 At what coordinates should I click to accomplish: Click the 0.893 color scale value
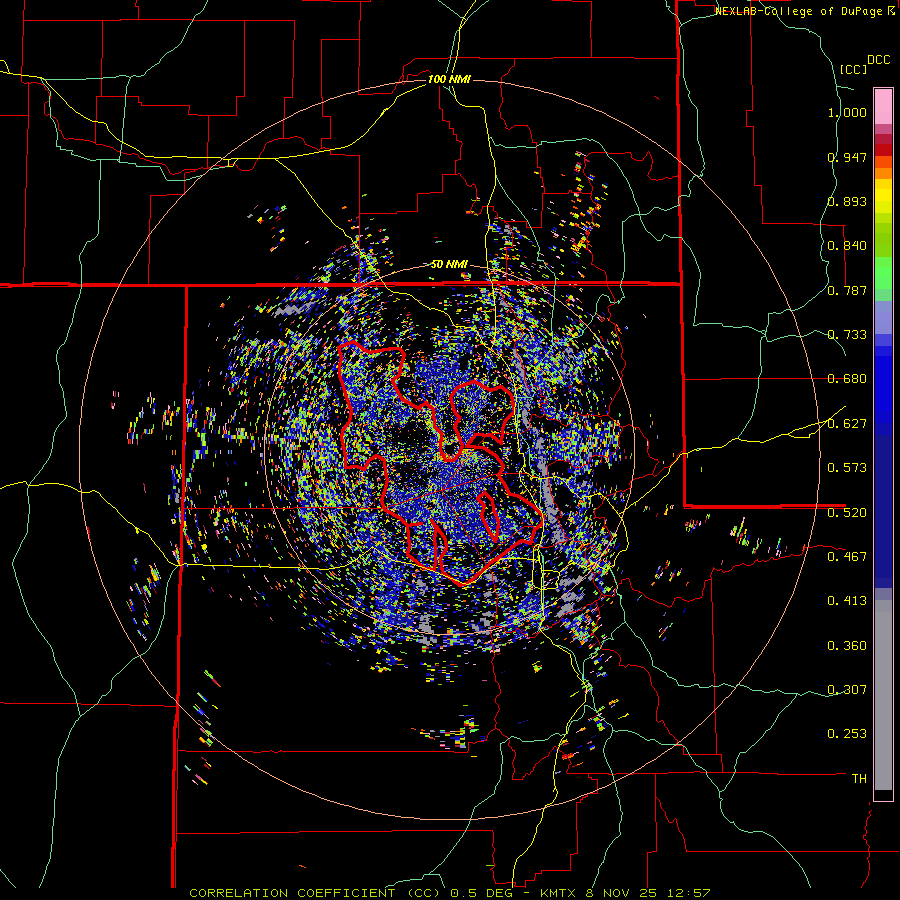click(847, 201)
